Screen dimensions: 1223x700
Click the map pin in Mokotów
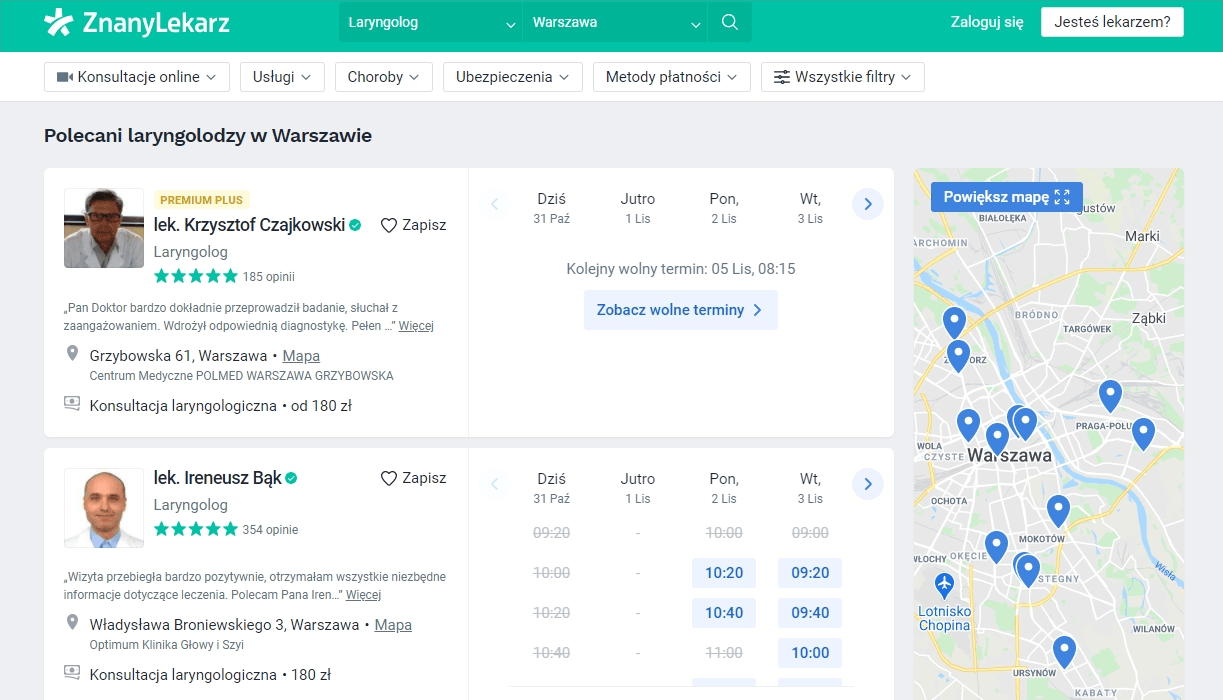(x=1058, y=509)
